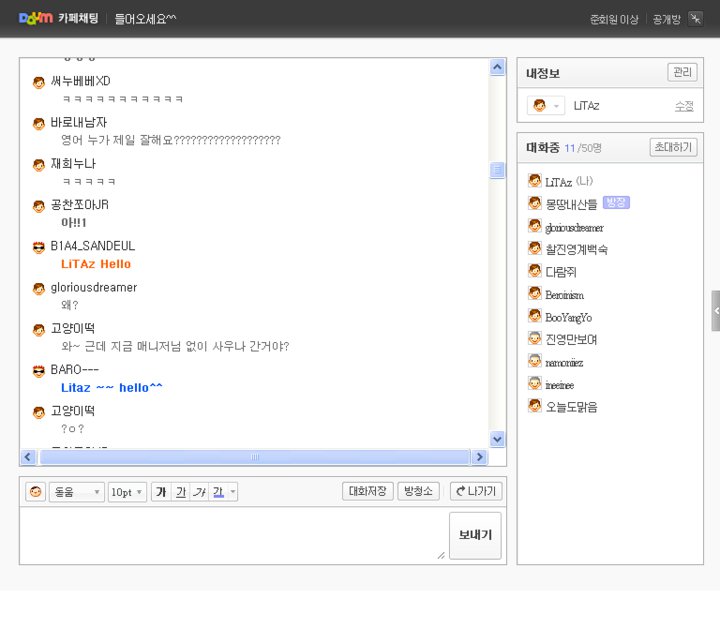Viewport: 720px width, 643px height.
Task: Click the avatar of 오늘도맑음 in list
Action: click(x=534, y=406)
